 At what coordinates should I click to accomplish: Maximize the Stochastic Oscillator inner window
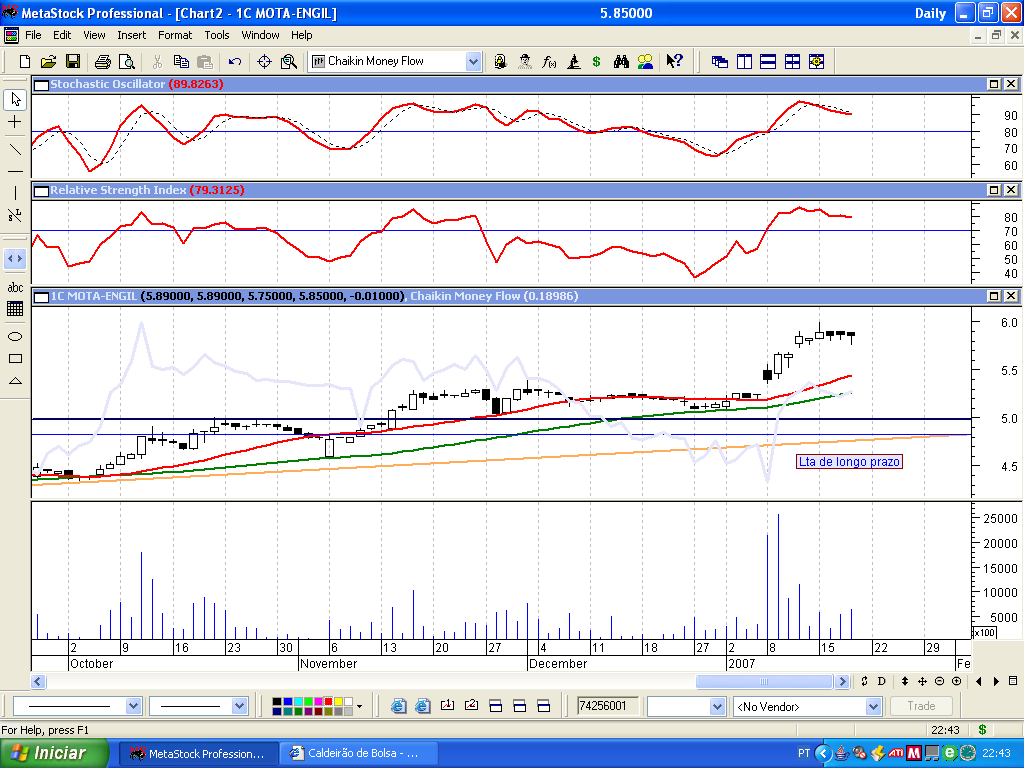tap(995, 85)
